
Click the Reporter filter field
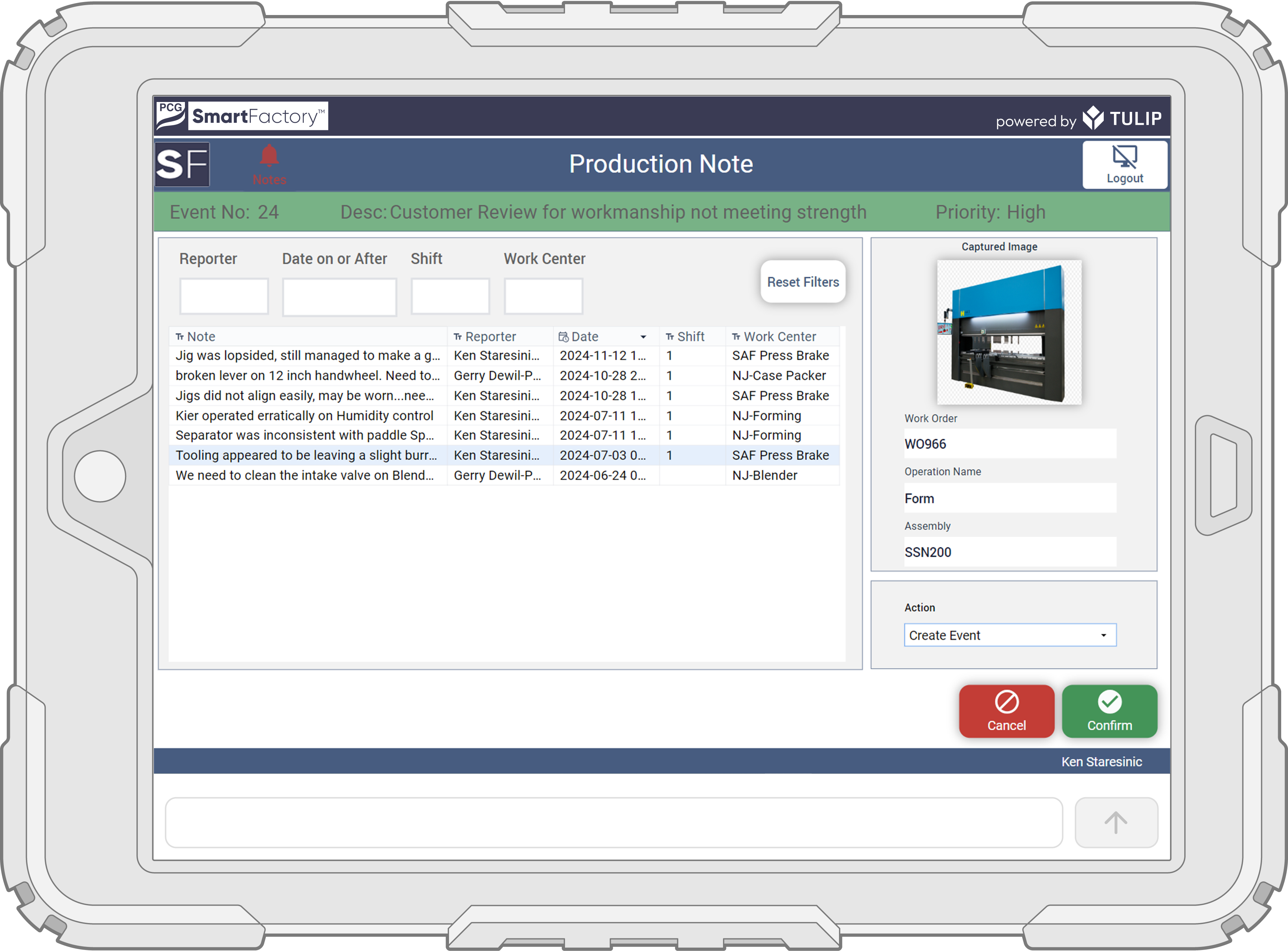point(224,296)
